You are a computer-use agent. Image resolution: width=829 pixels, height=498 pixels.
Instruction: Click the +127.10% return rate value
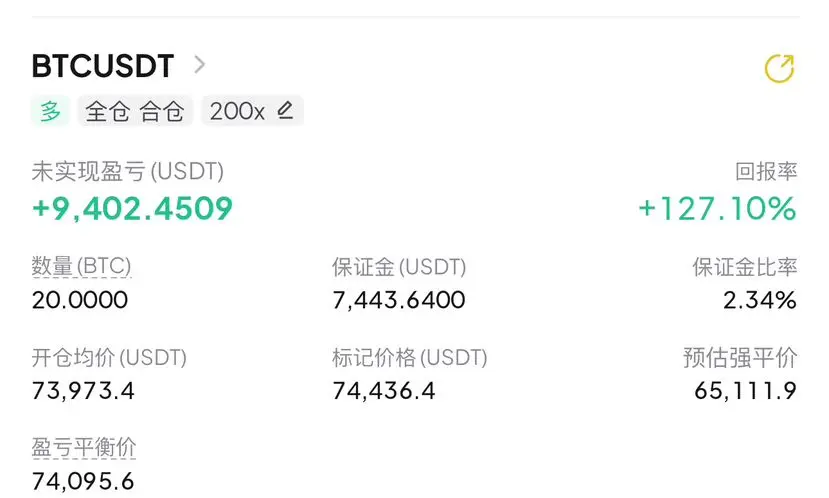(x=717, y=208)
